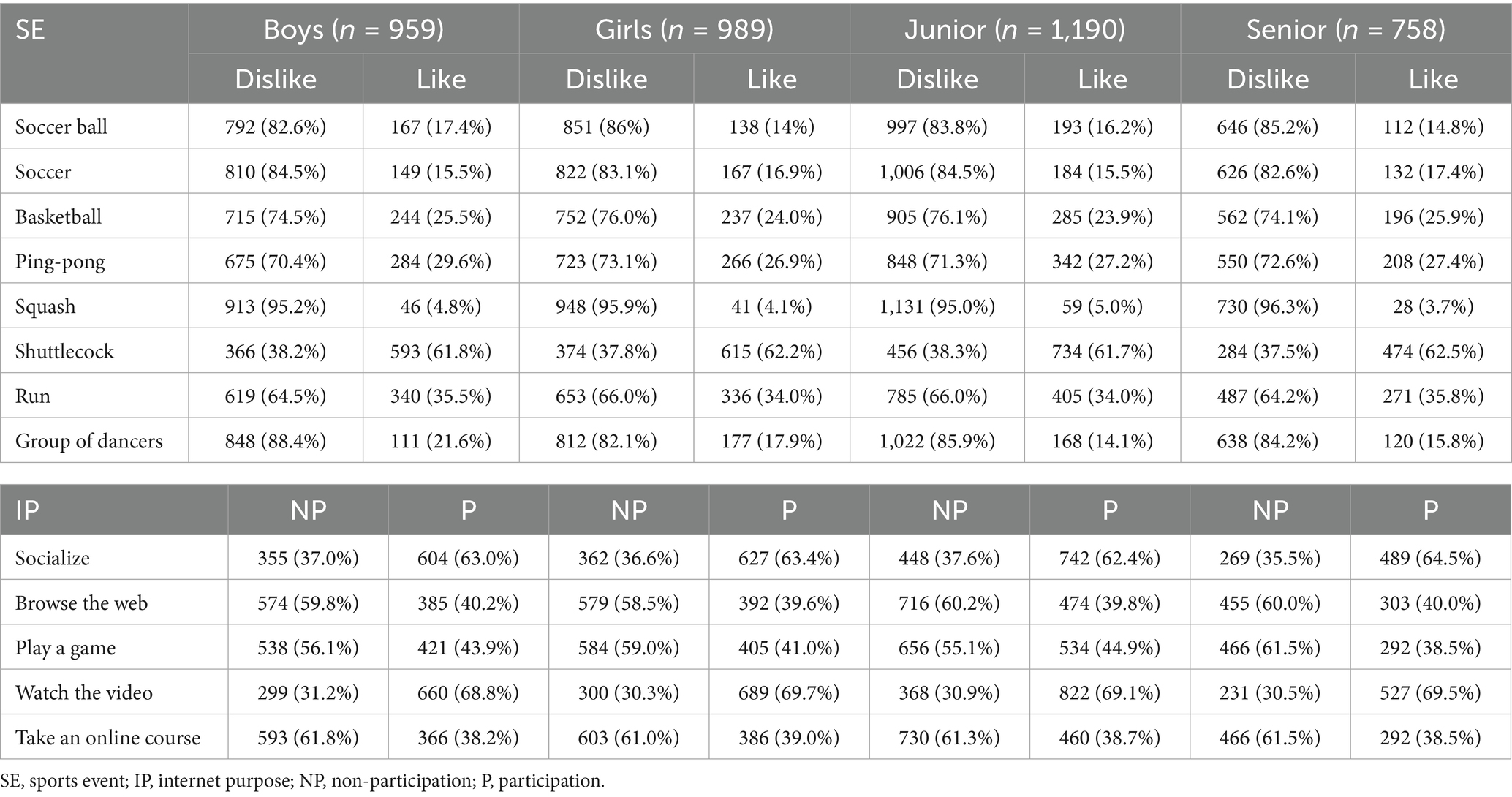The height and width of the screenshot is (797, 1512).
Task: Click the Socialize row label
Action: point(53,558)
